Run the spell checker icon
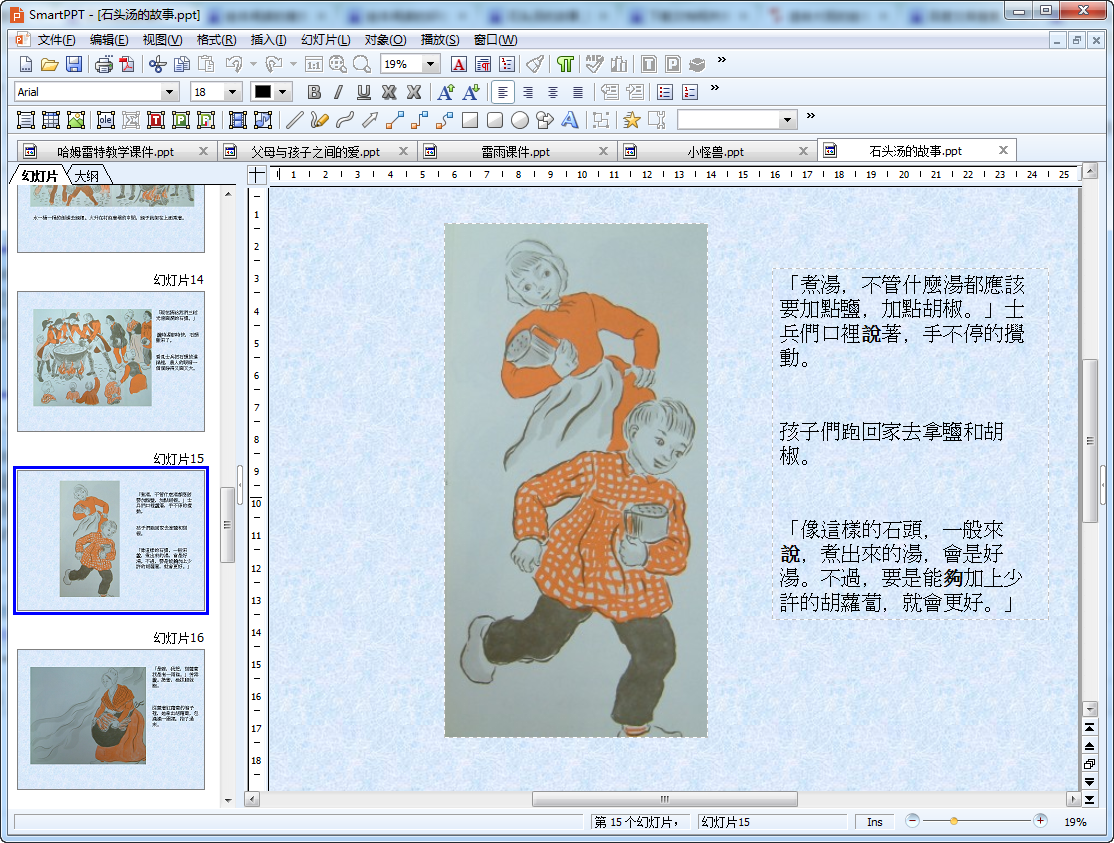The width and height of the screenshot is (1114, 843). [x=595, y=65]
